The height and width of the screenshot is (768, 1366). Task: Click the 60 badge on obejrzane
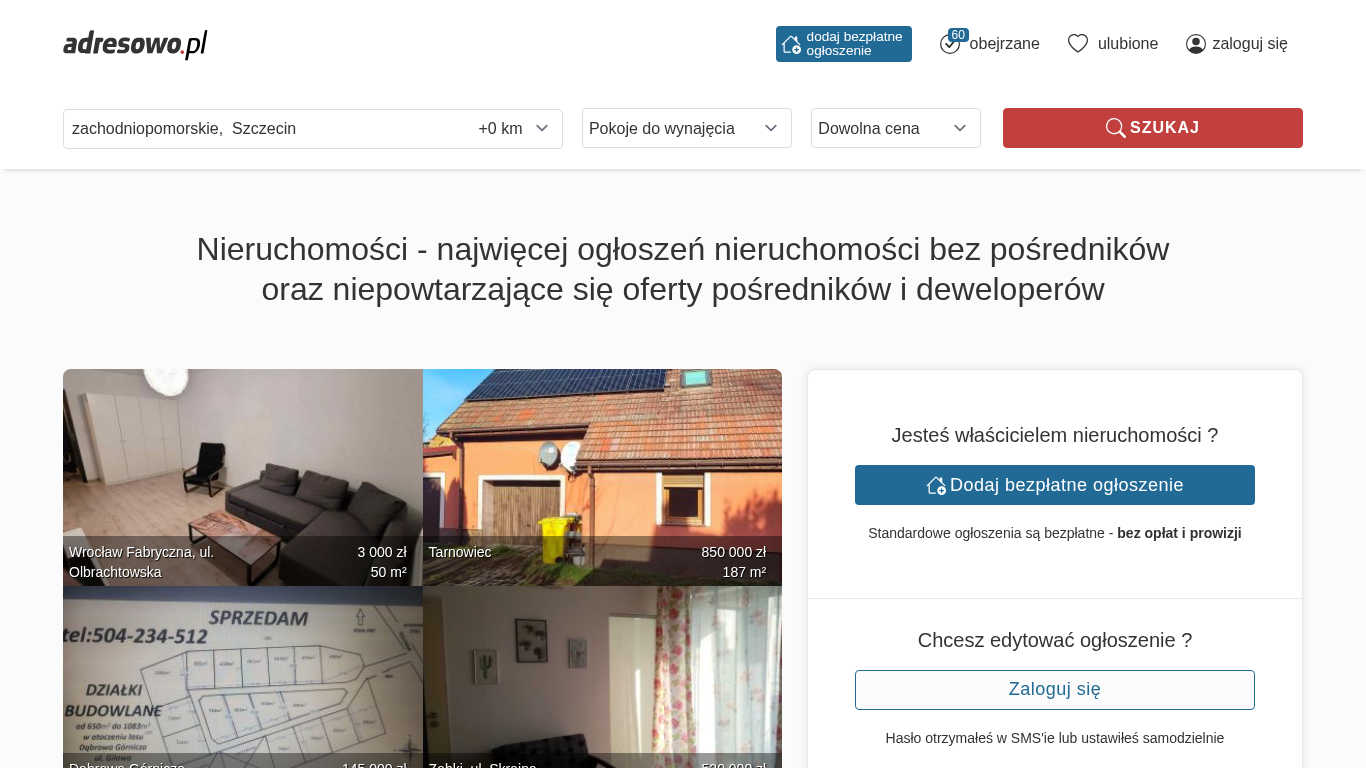[958, 35]
